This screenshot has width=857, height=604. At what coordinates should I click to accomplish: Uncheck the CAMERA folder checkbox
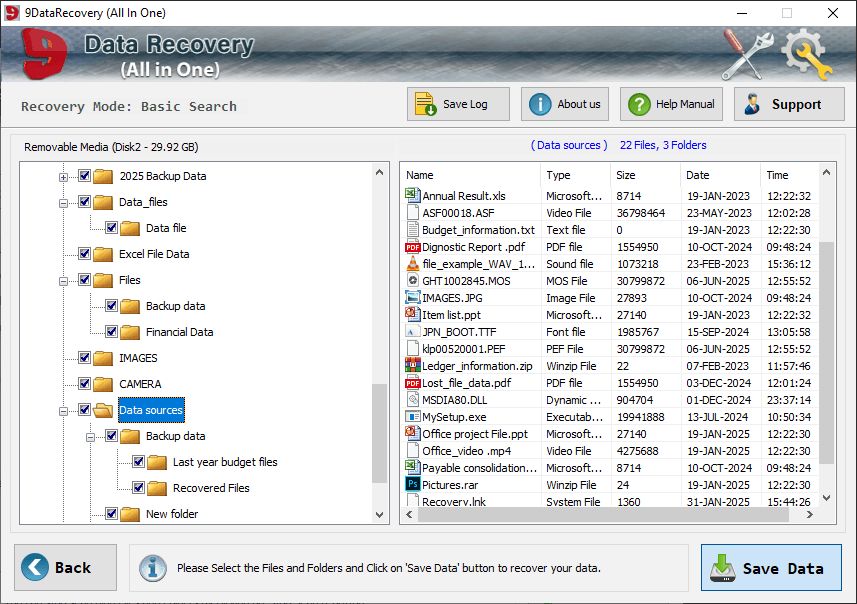[x=84, y=384]
